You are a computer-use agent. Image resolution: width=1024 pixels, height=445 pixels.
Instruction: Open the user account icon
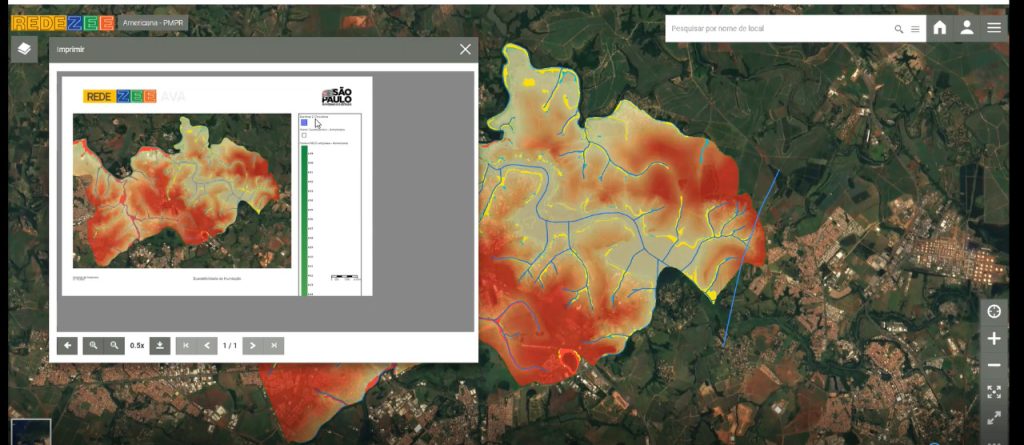click(967, 28)
